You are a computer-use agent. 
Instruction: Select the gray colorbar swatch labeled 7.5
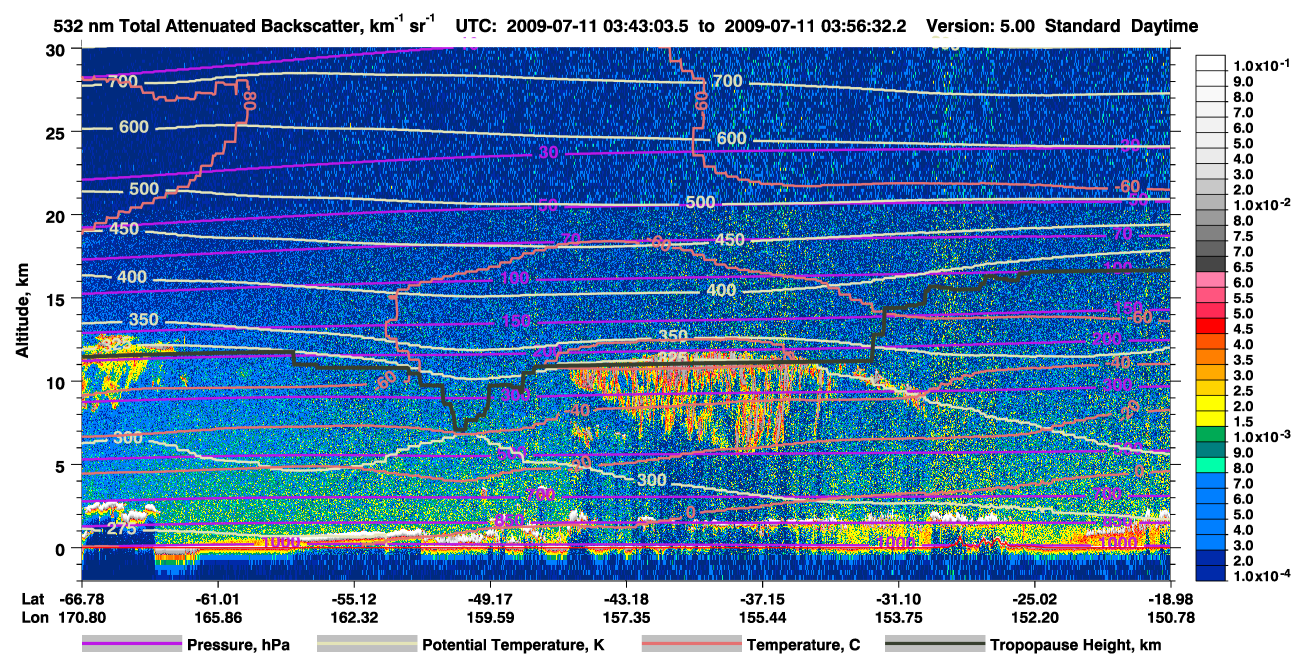pyautogui.click(x=1212, y=233)
